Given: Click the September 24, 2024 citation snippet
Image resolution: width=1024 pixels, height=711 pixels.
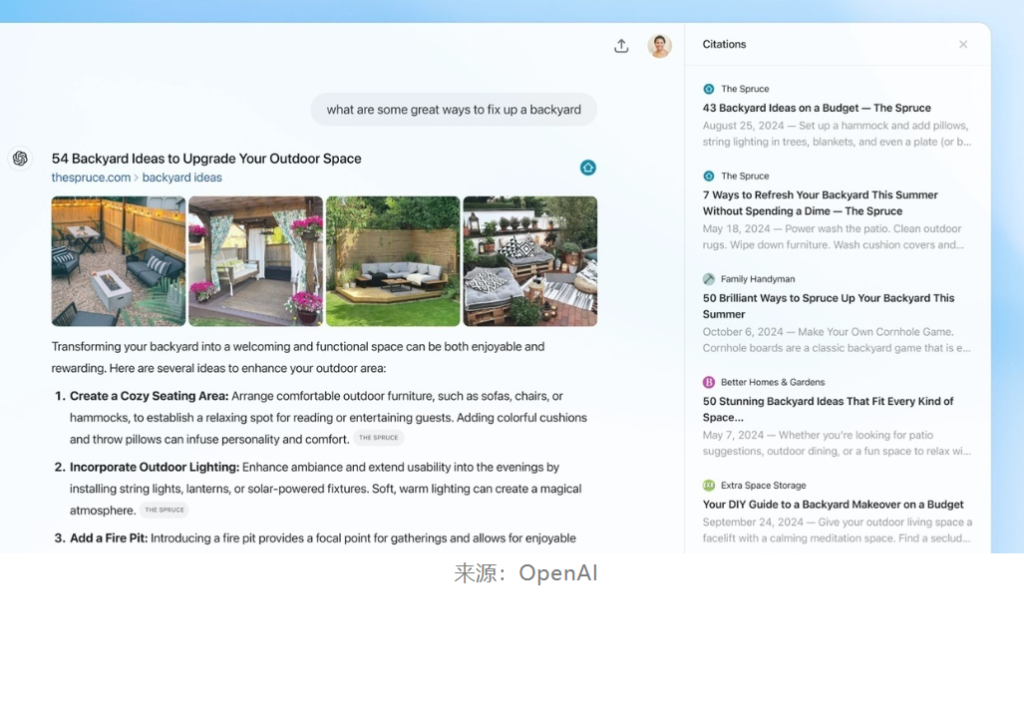Looking at the screenshot, I should pyautogui.click(x=837, y=530).
